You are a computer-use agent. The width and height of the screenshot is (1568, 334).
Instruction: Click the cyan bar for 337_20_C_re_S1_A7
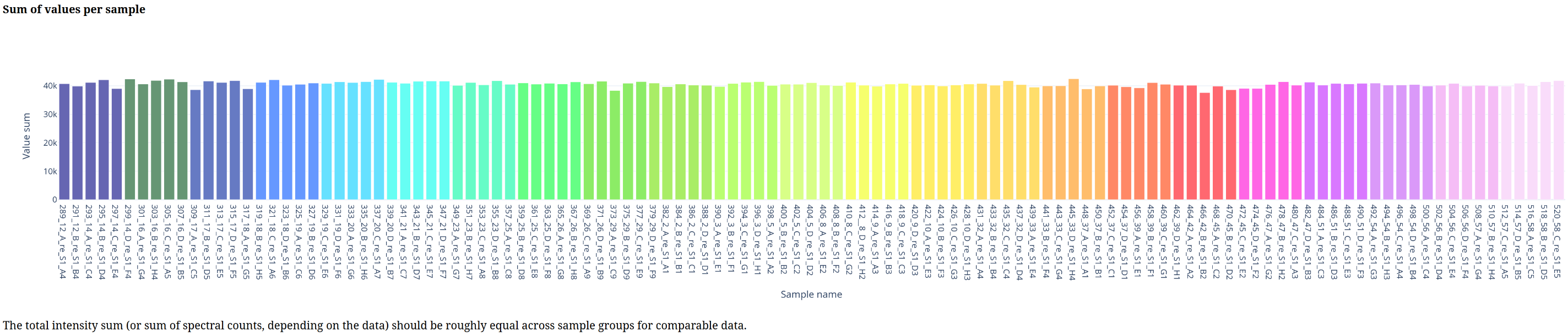click(x=378, y=139)
